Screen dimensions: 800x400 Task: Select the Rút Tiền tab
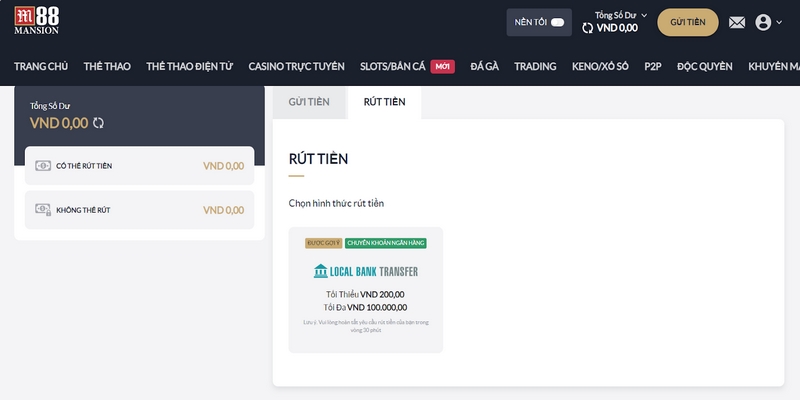coord(384,102)
